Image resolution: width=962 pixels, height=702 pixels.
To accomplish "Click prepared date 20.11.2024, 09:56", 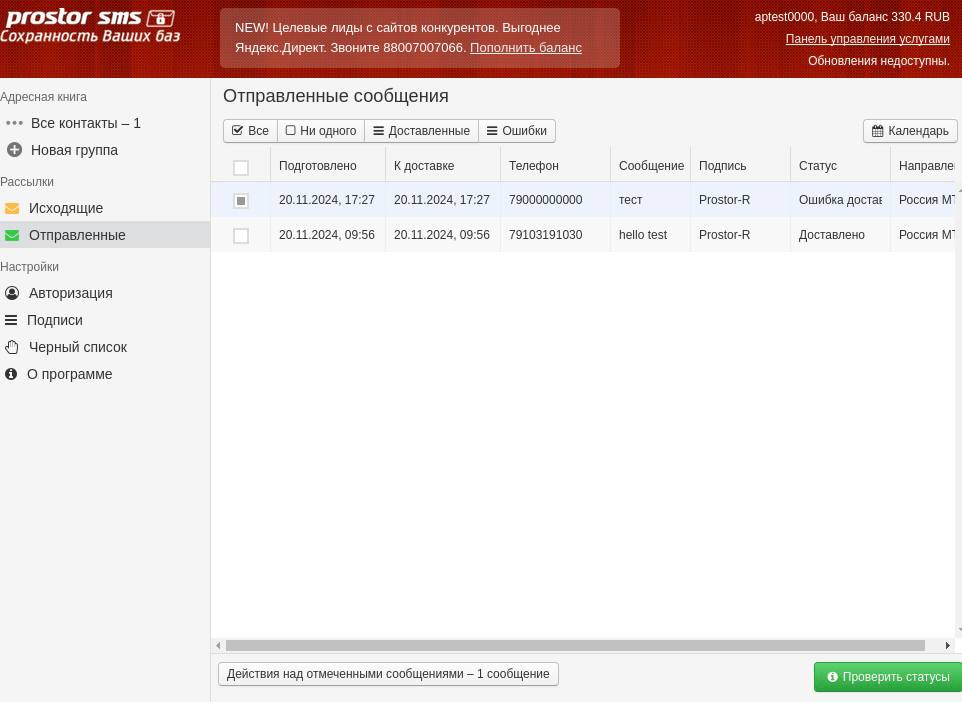I will (x=326, y=234).
